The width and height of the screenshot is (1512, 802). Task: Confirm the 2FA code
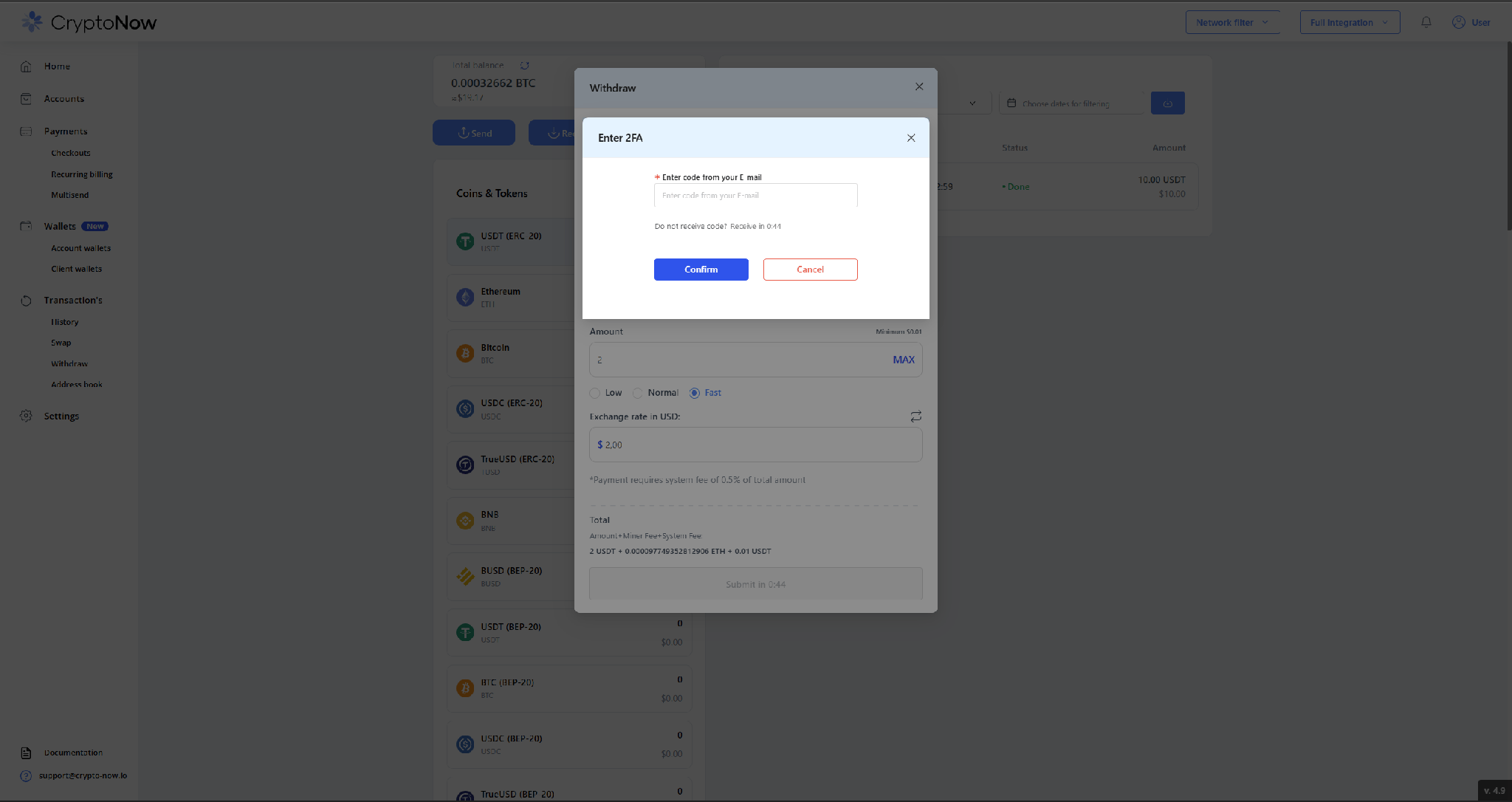point(701,270)
